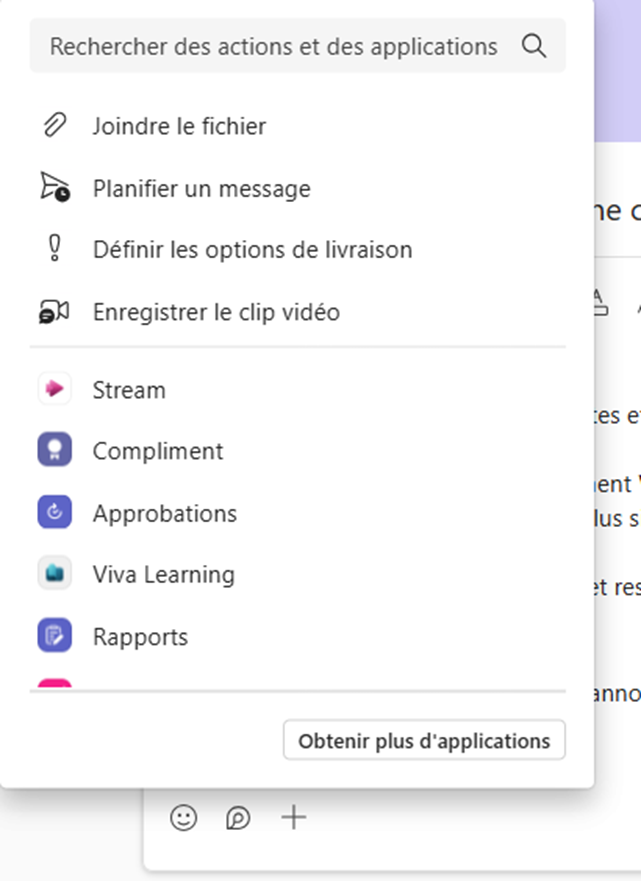Image resolution: width=641 pixels, height=881 pixels.
Task: Click the magnifying glass search icon
Action: coord(534,46)
